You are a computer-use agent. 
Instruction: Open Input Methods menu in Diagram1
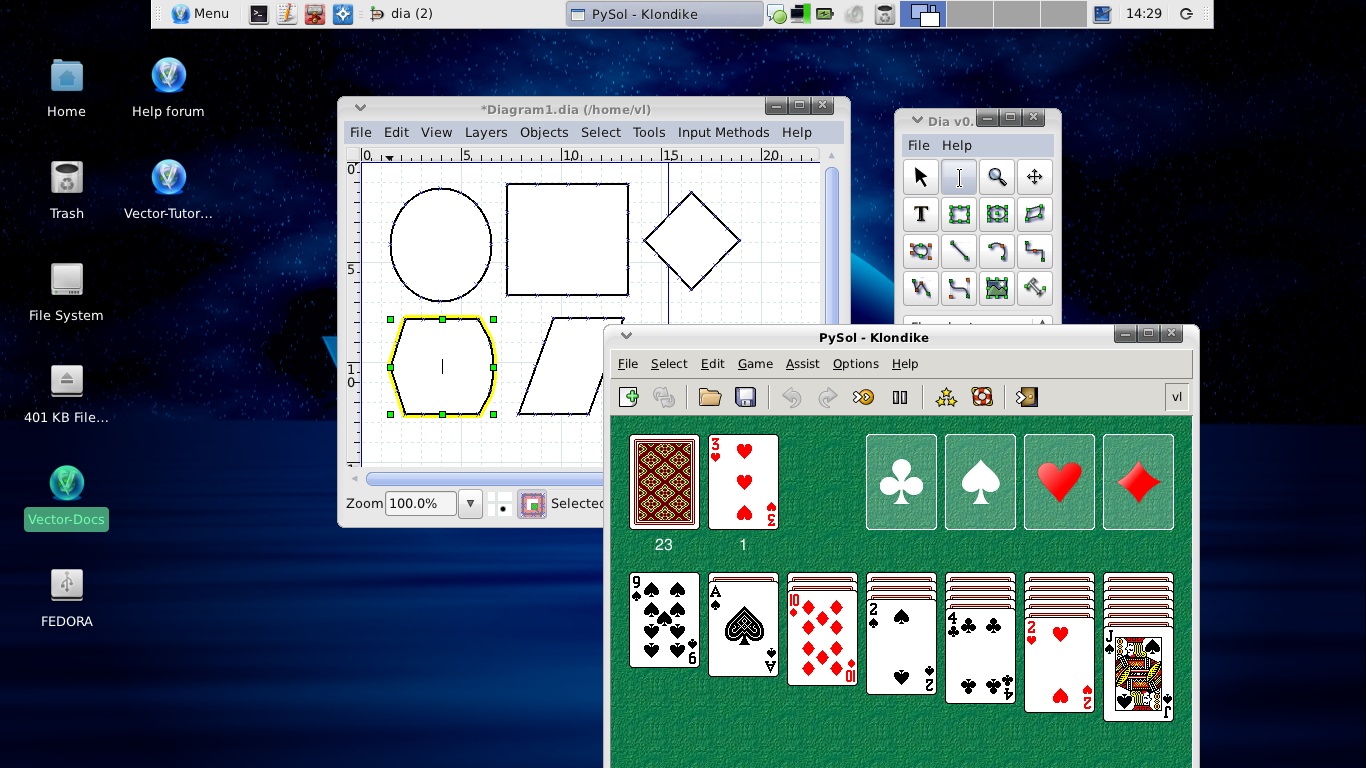pos(724,132)
